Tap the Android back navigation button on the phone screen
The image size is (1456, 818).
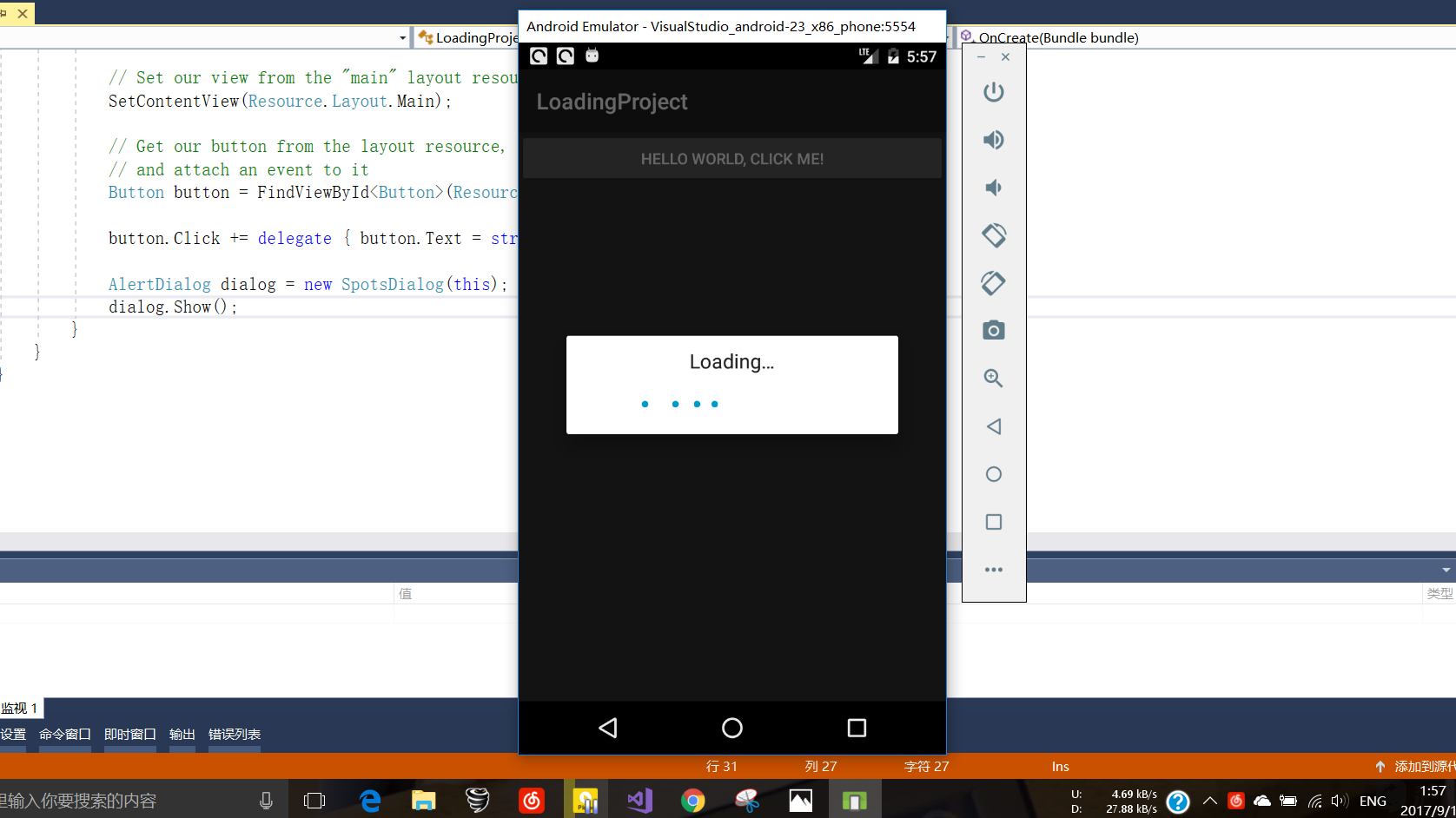pyautogui.click(x=608, y=728)
